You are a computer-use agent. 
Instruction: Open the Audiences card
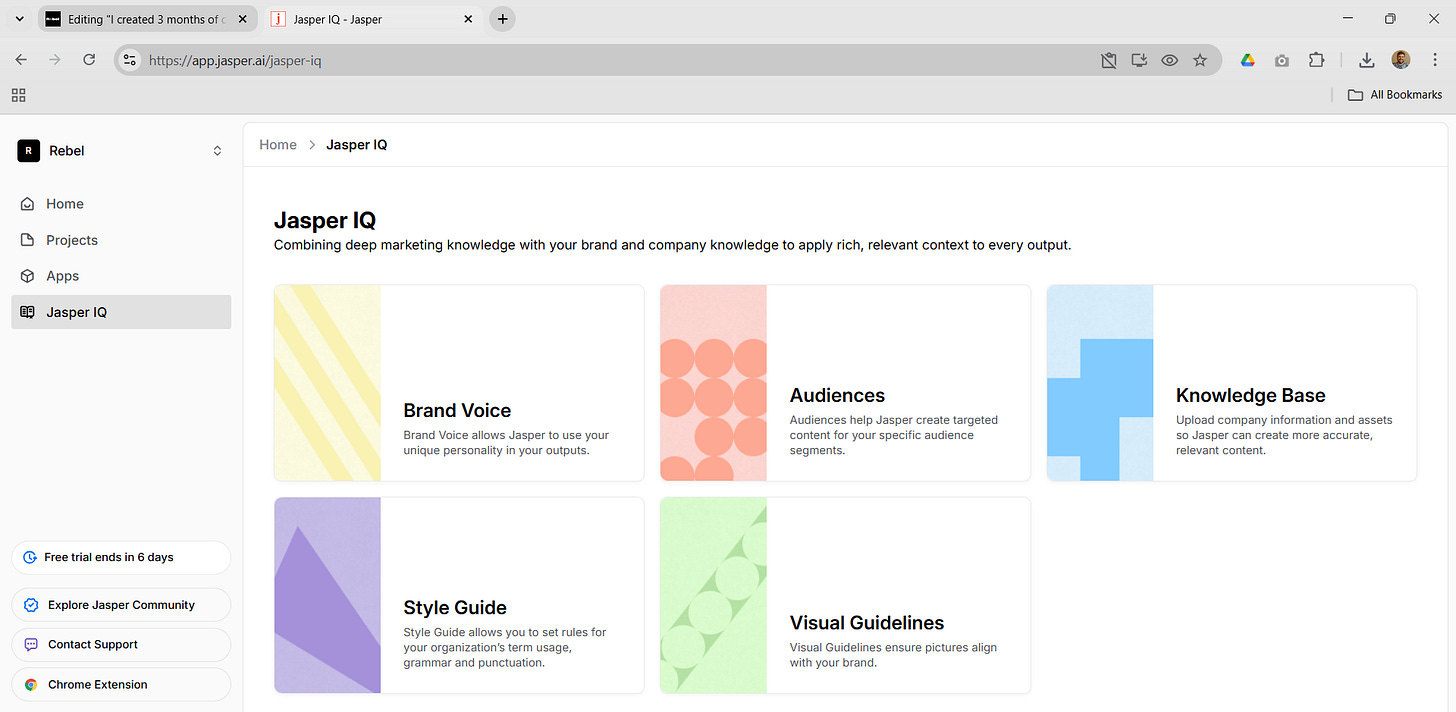pyautogui.click(x=845, y=383)
